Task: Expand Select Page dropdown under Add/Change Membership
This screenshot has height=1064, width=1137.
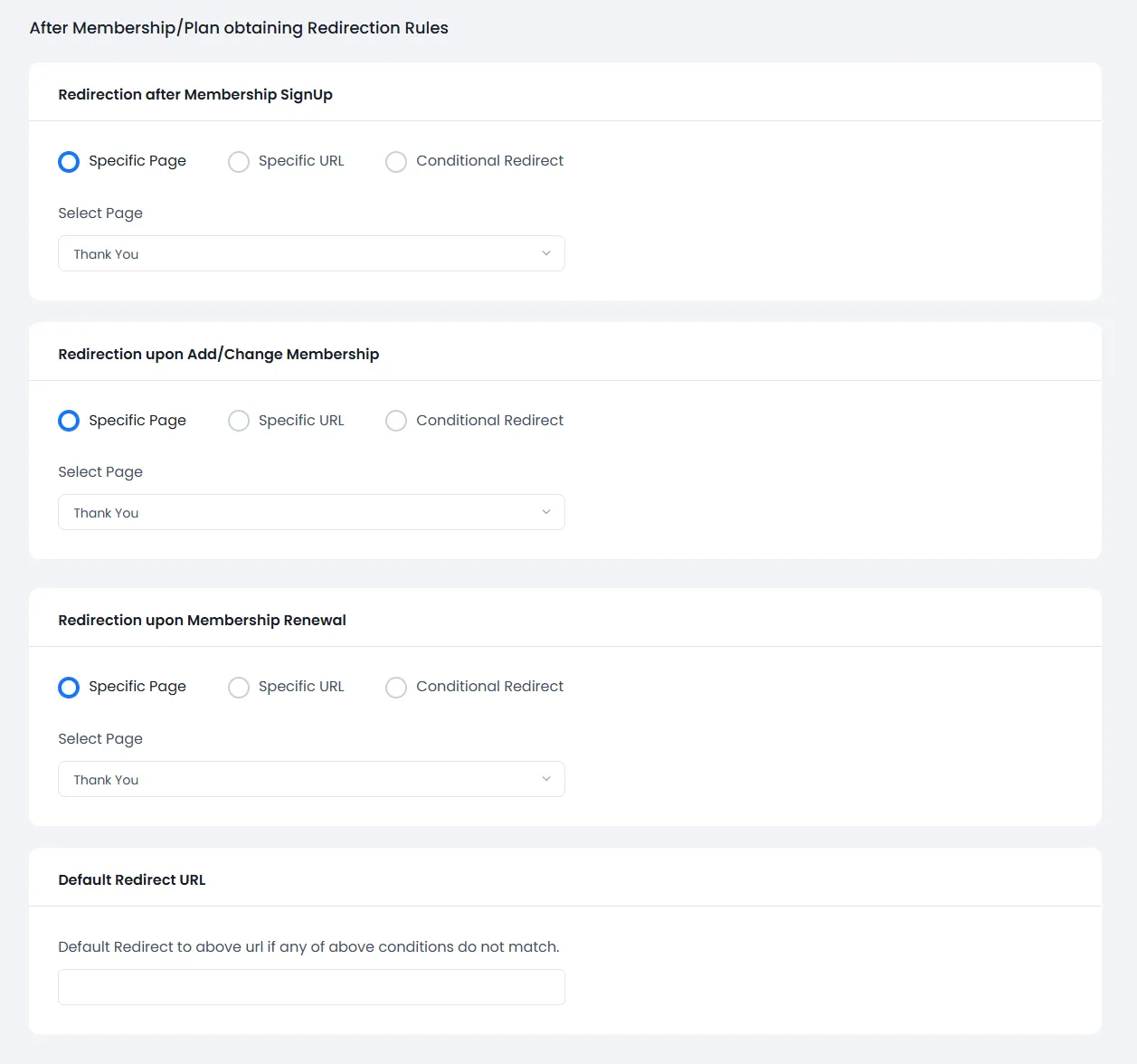Action: [x=311, y=512]
